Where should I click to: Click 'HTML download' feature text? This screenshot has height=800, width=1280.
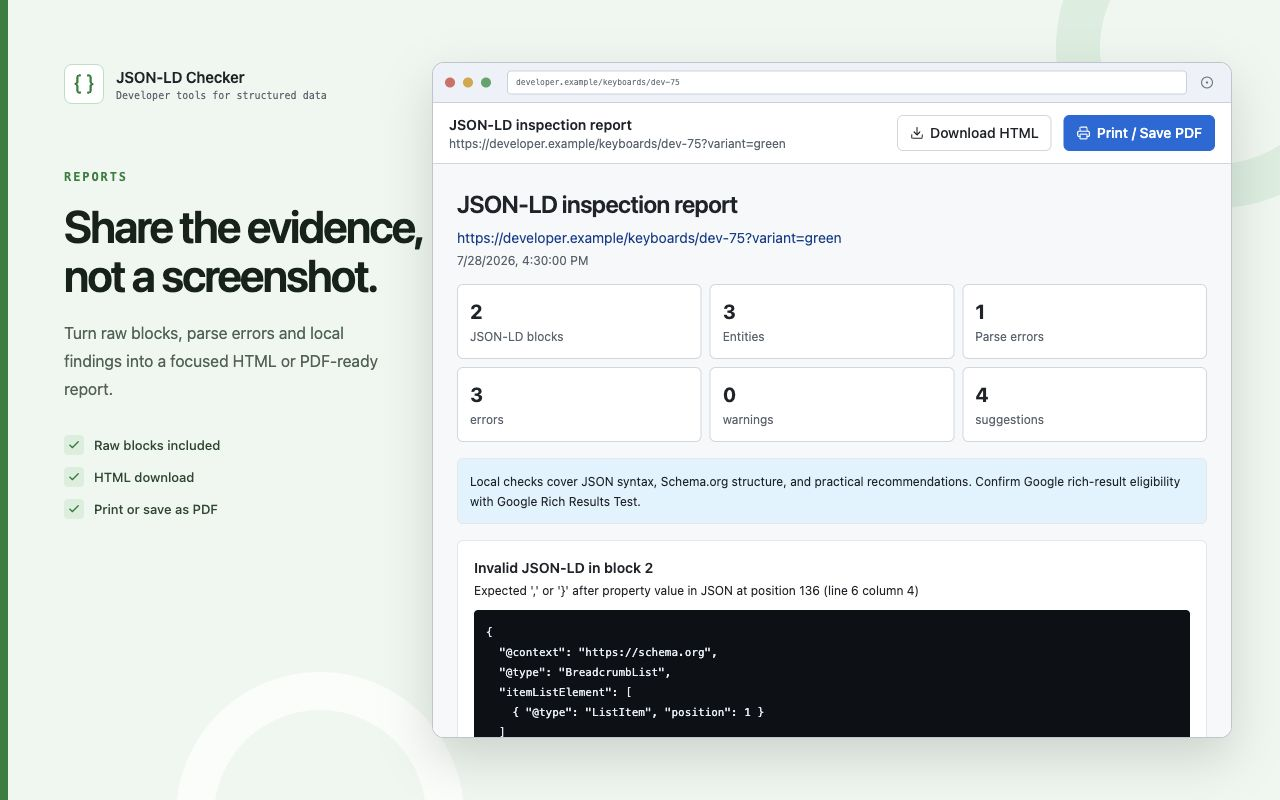144,477
